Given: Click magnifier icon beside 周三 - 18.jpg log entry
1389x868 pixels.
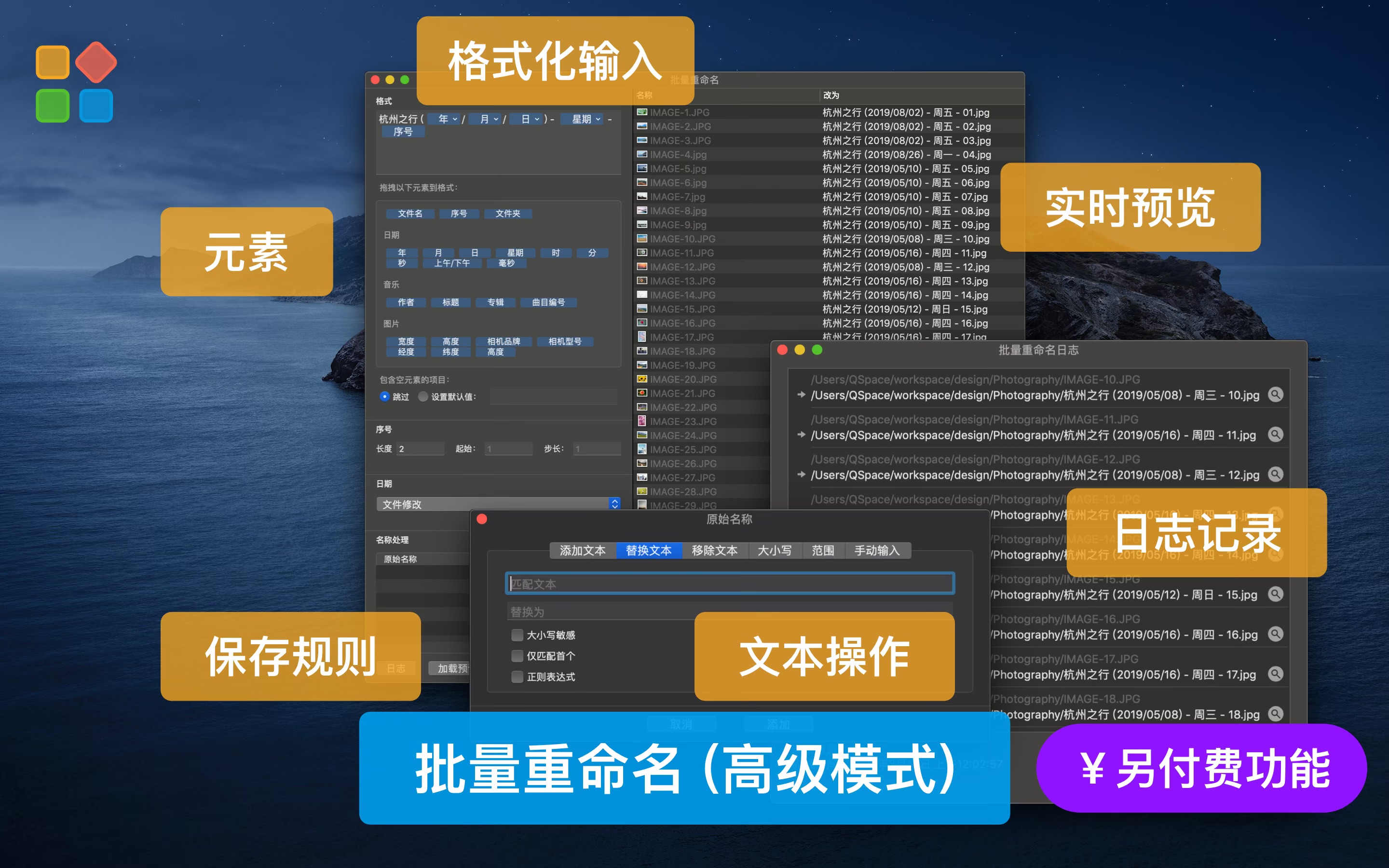Looking at the screenshot, I should coord(1275,714).
